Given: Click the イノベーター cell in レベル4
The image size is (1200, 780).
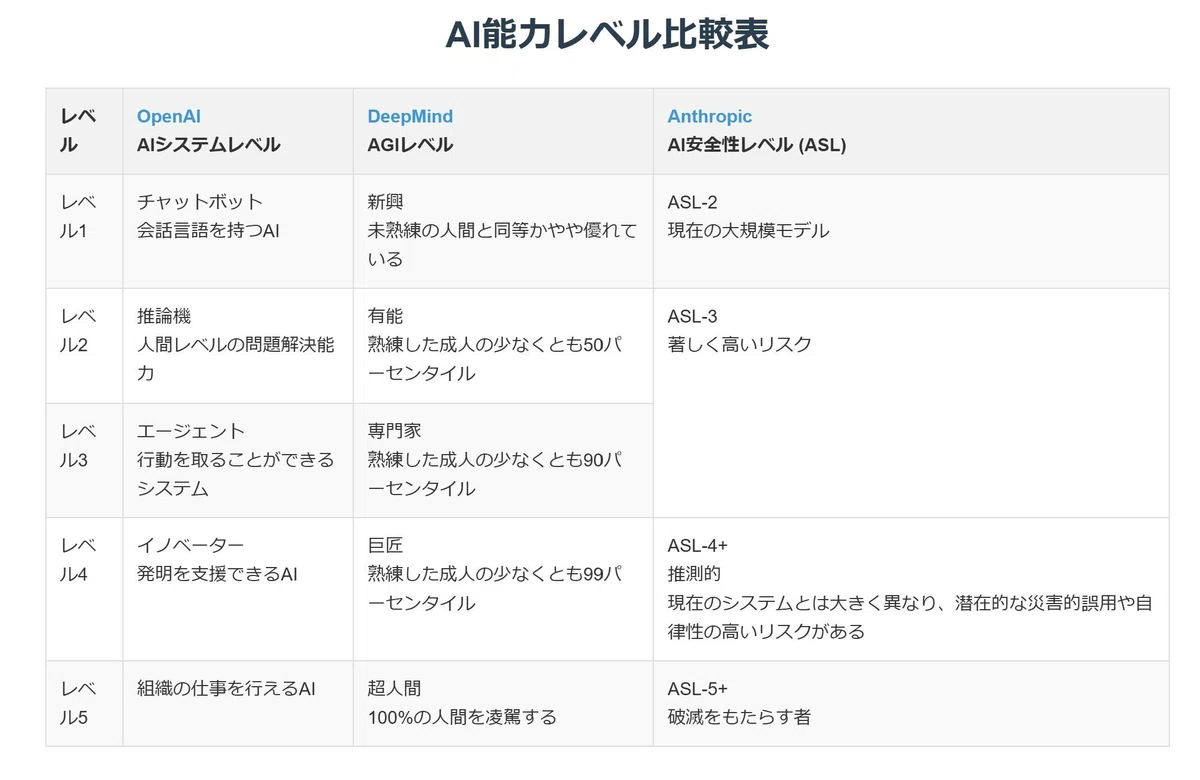Looking at the screenshot, I should pos(238,589).
